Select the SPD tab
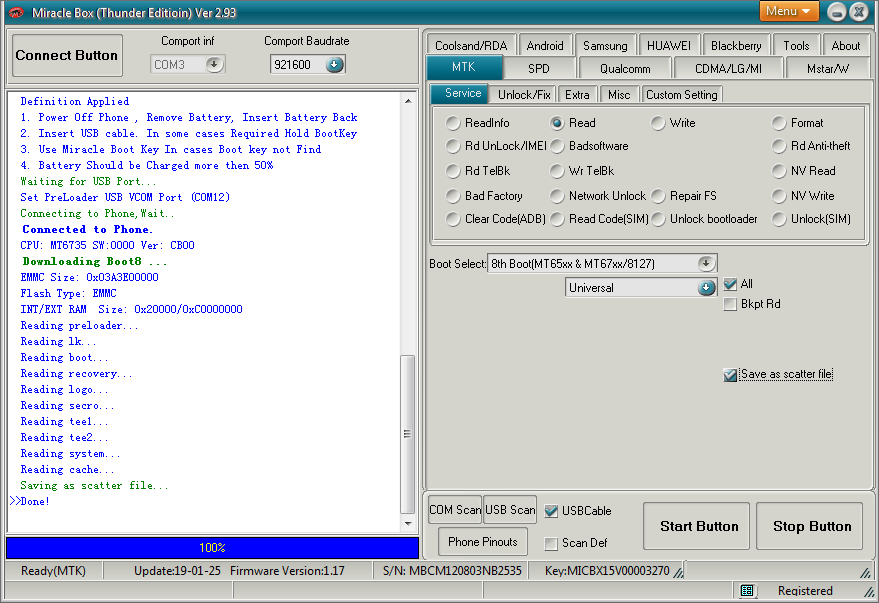This screenshot has width=879, height=603. click(x=539, y=68)
